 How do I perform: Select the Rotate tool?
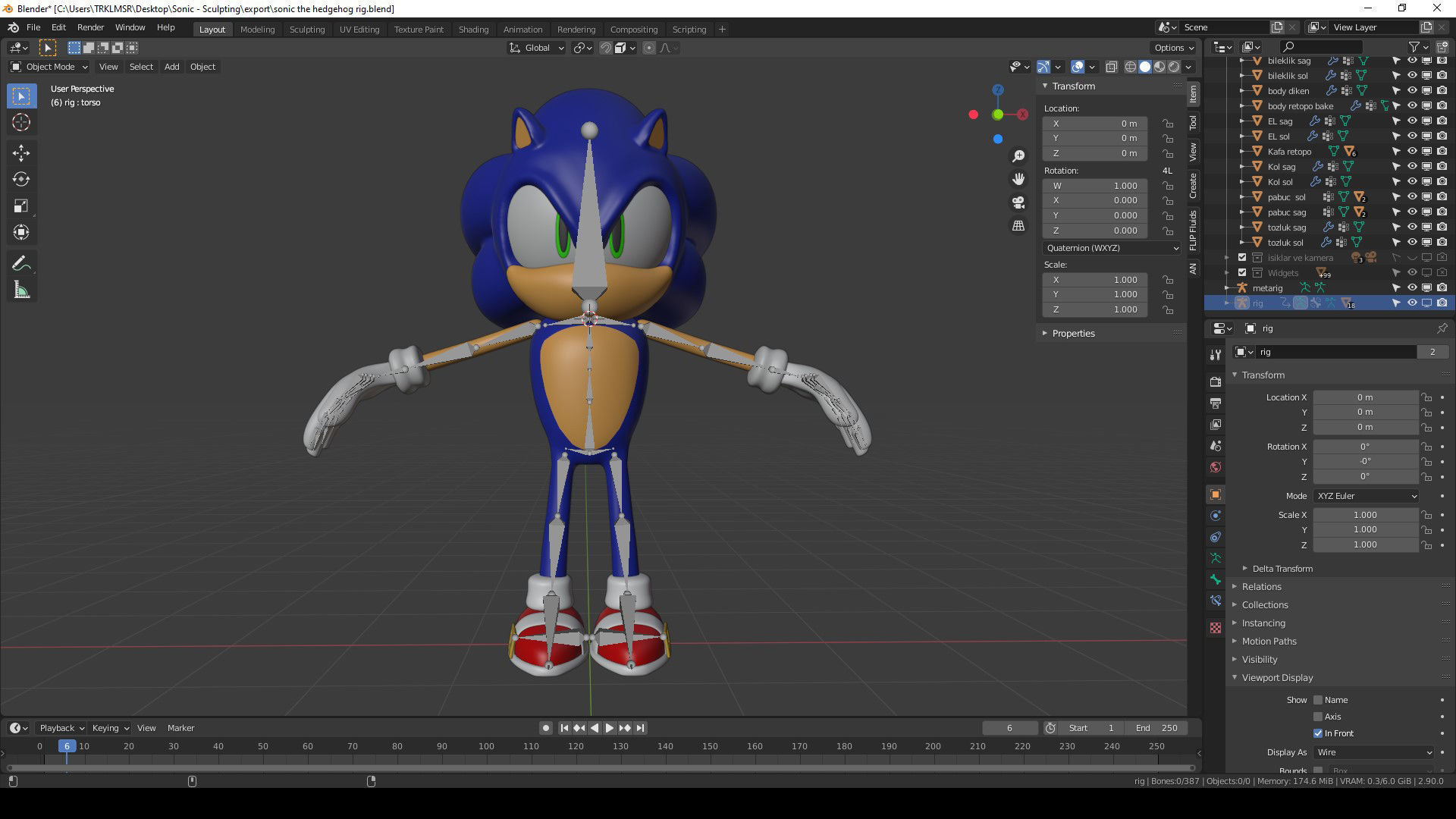21,179
